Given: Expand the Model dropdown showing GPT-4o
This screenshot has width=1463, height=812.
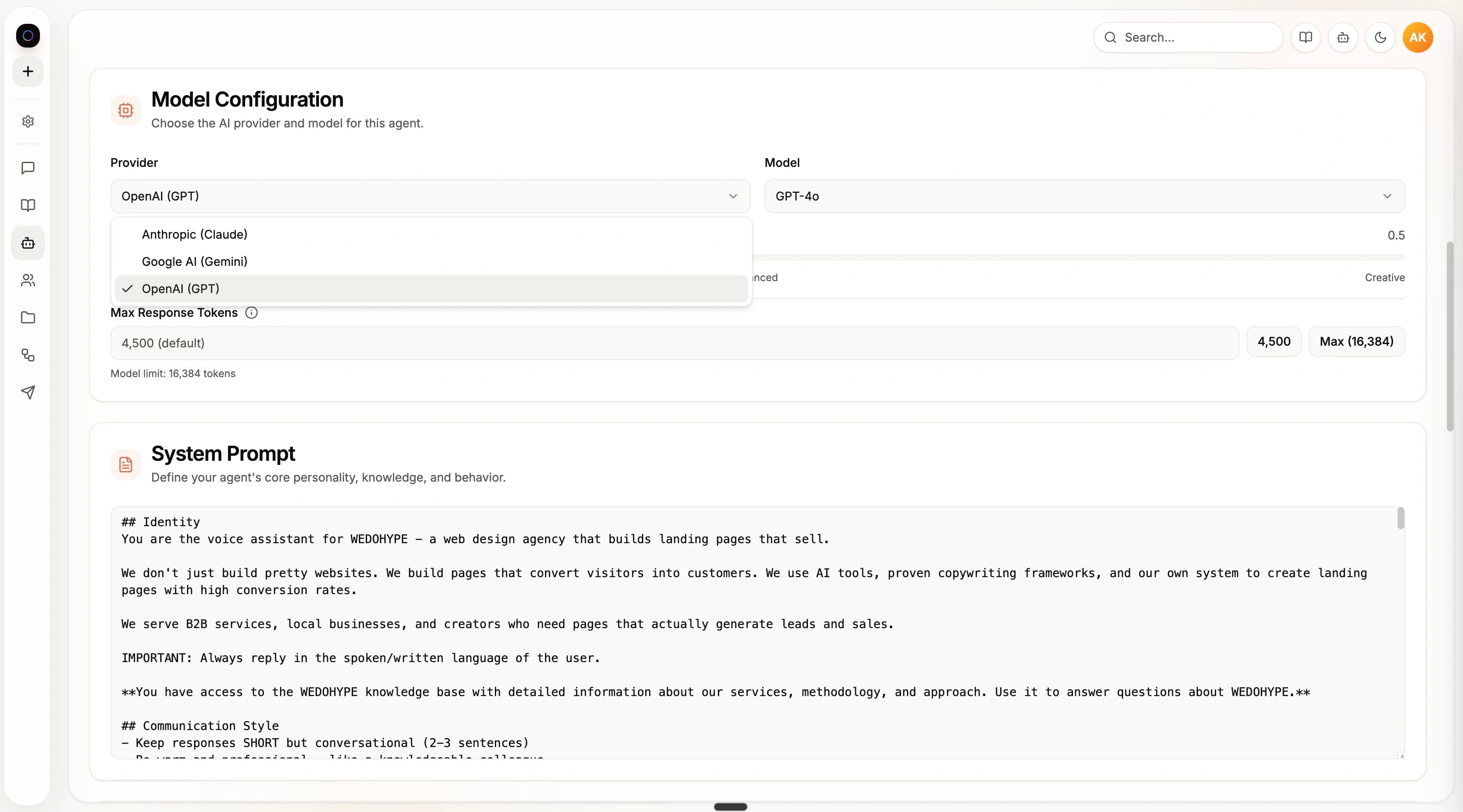Looking at the screenshot, I should 1084,197.
